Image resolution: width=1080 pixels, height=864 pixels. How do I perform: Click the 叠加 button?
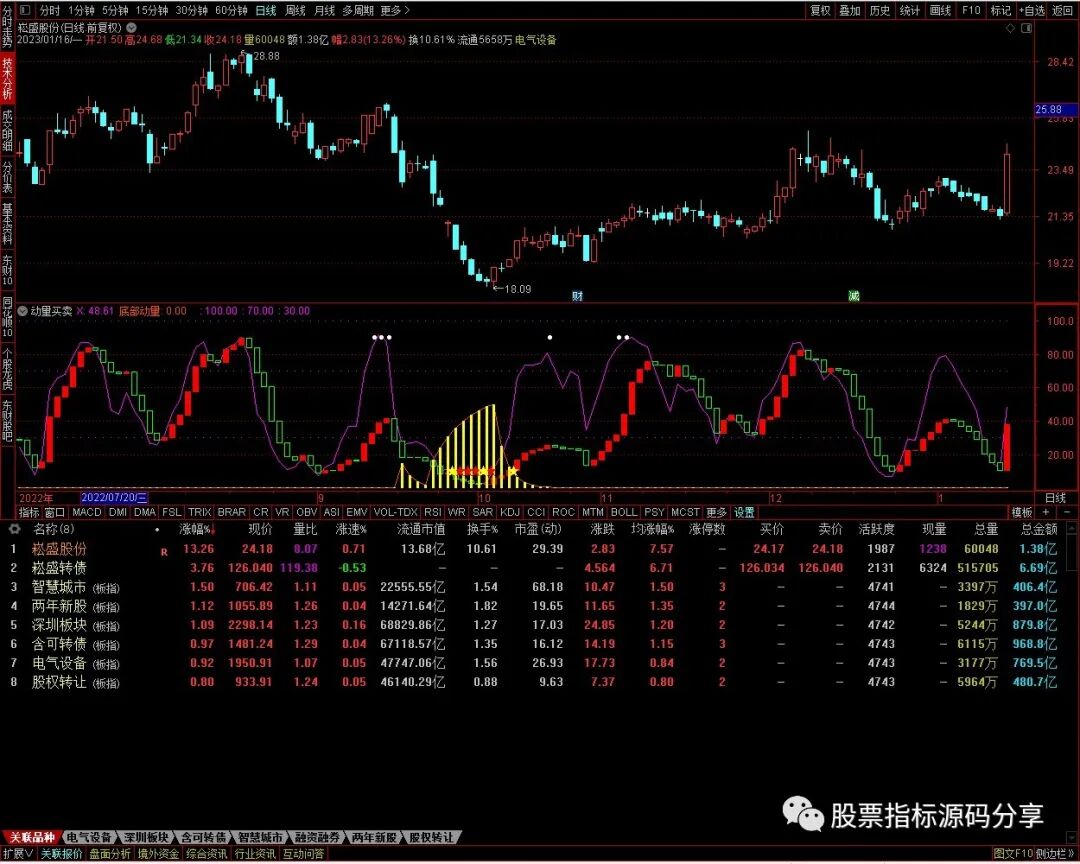(850, 10)
